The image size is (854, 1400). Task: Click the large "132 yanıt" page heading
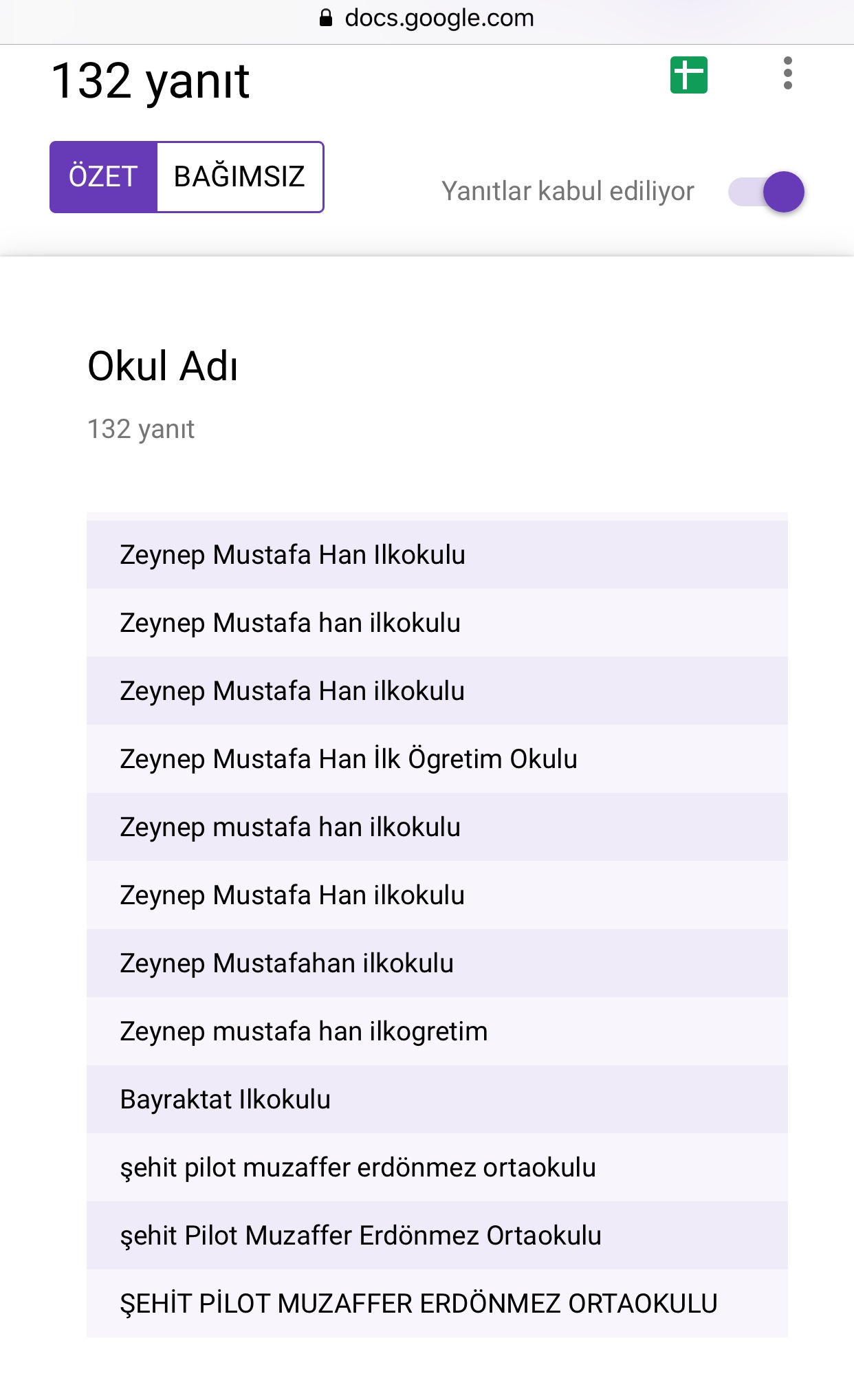[x=150, y=81]
